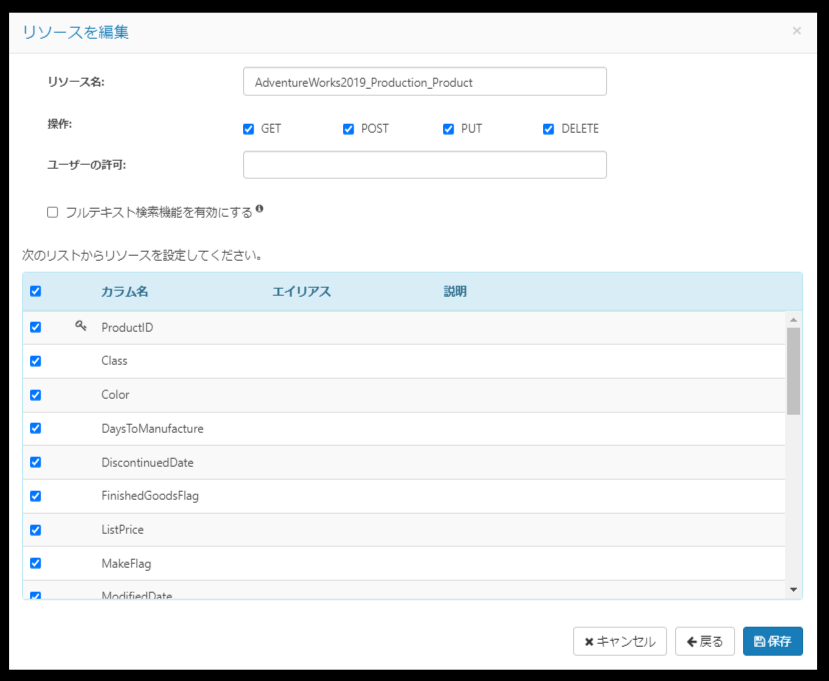Image resolution: width=829 pixels, height=681 pixels.
Task: Click the 保存 save button
Action: [x=772, y=641]
